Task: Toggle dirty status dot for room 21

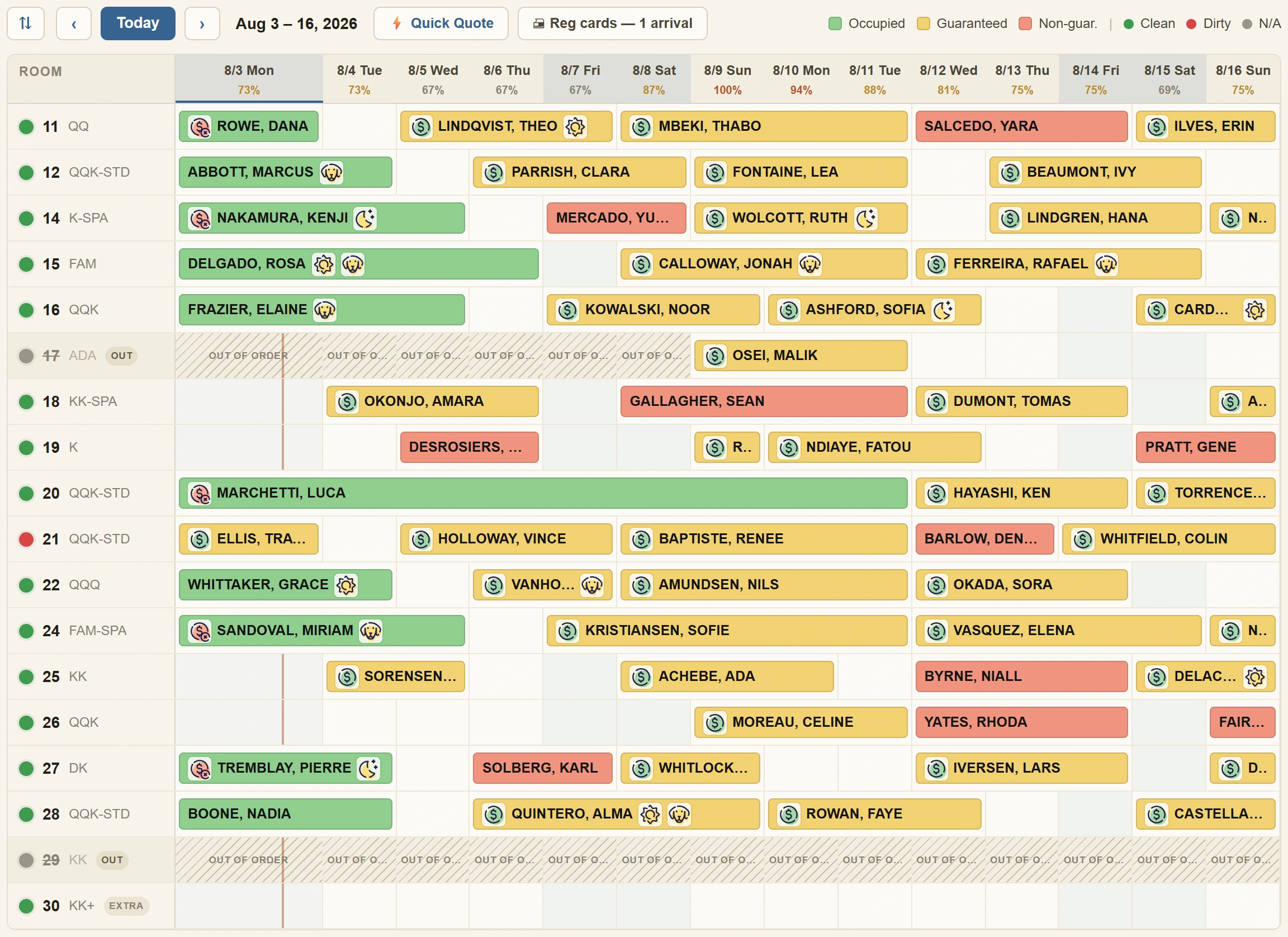Action: [26, 539]
